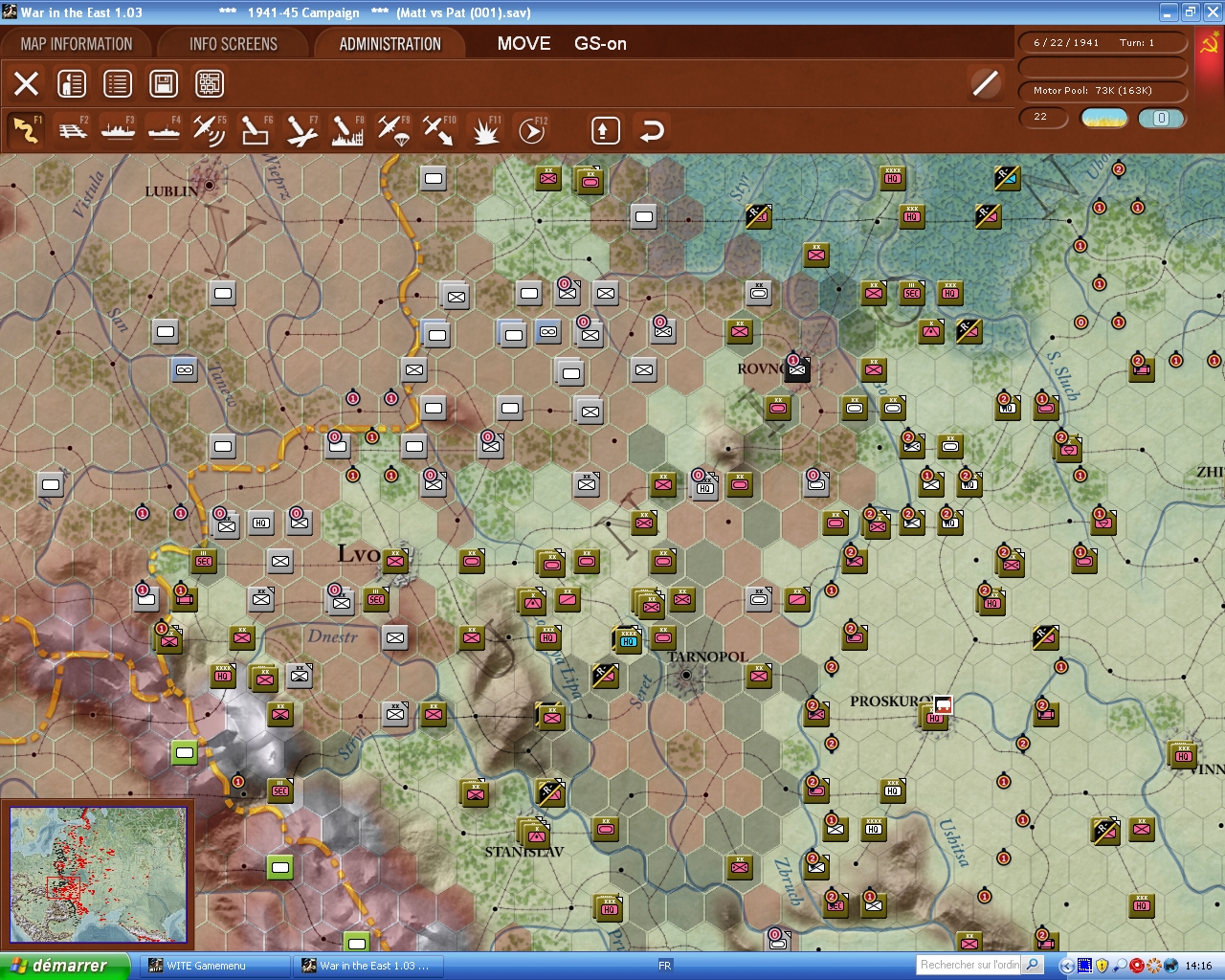Click the STANISLAV city label on the map
1225x980 pixels.
(x=524, y=852)
